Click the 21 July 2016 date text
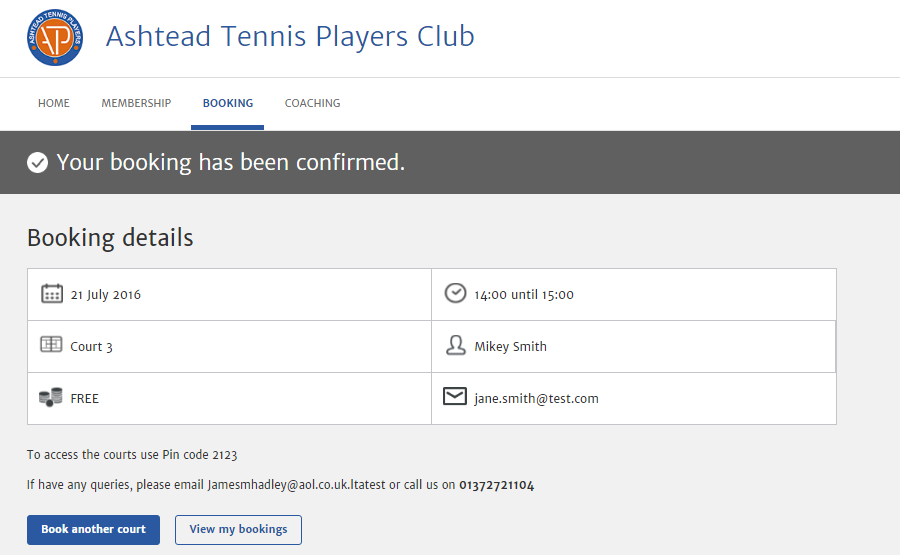 tap(105, 295)
